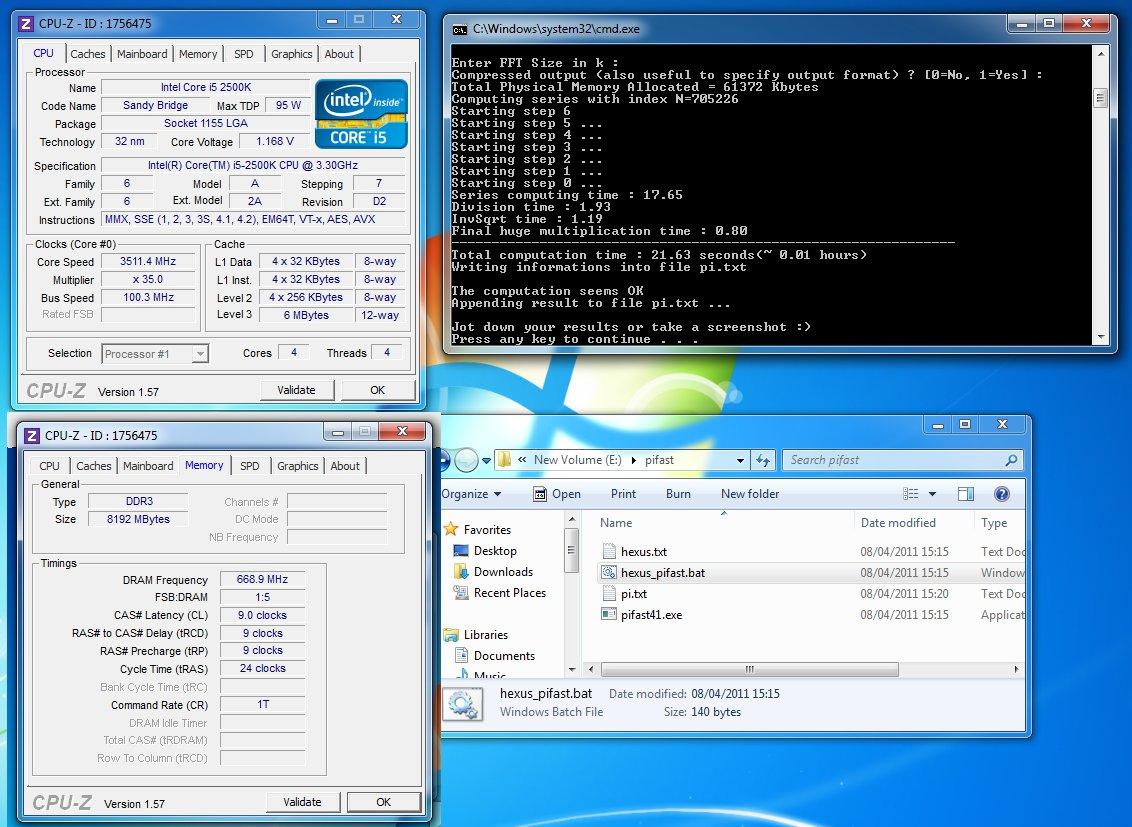The height and width of the screenshot is (827, 1132).
Task: Click the Core Speed value 3511.4 MHz
Action: 148,261
